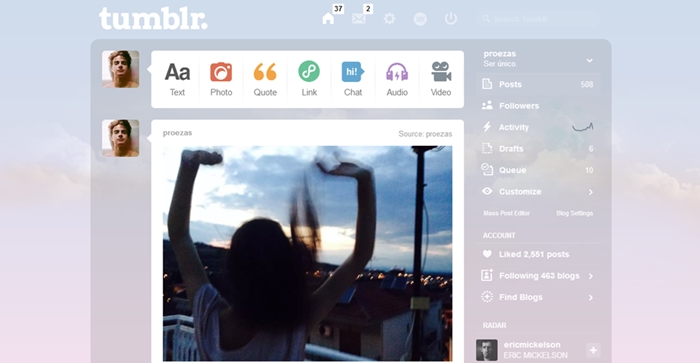700x363 pixels.
Task: Open the ericmickelson radar avatar
Action: (x=487, y=350)
